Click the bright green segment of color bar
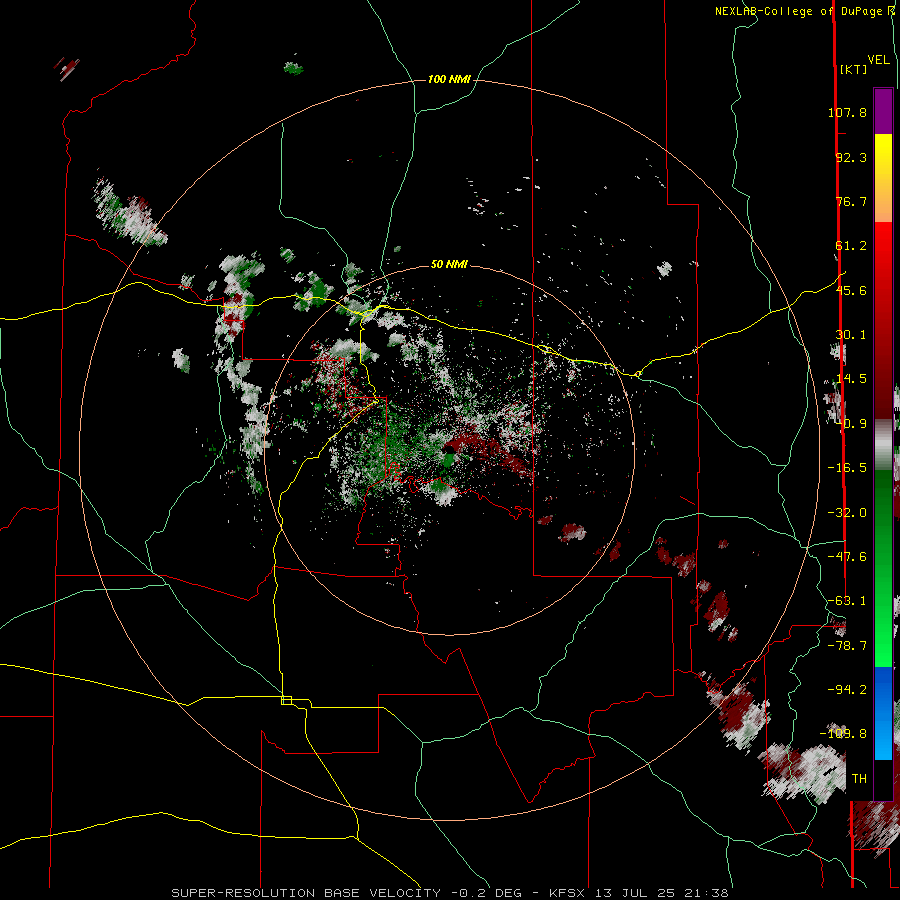The image size is (900, 900). tap(883, 634)
